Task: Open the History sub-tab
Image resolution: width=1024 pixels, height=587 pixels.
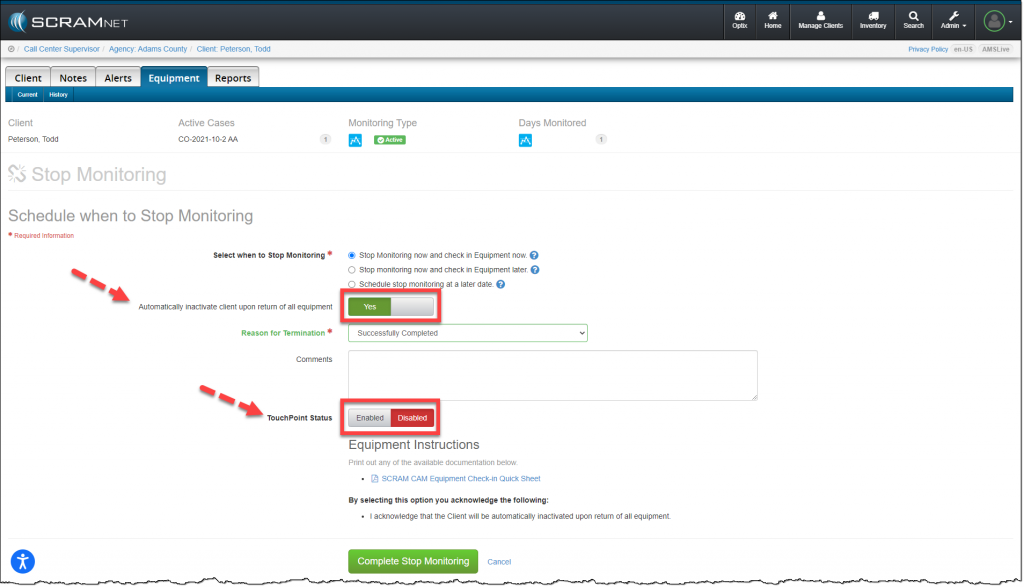Action: click(x=58, y=94)
